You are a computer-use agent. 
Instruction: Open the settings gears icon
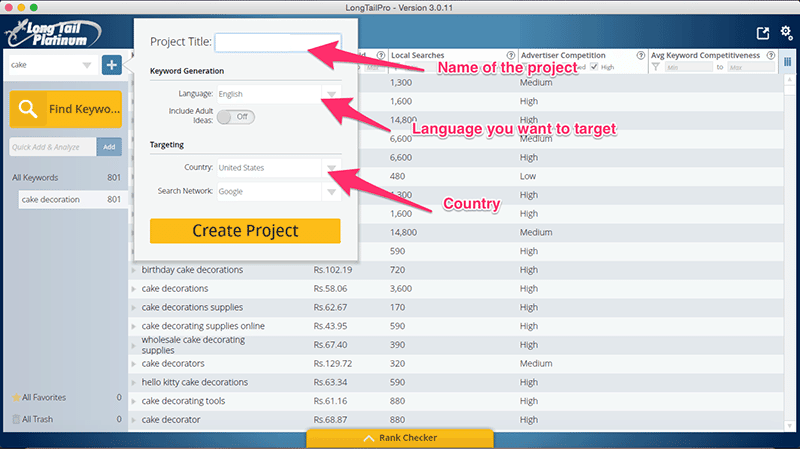coord(786,33)
